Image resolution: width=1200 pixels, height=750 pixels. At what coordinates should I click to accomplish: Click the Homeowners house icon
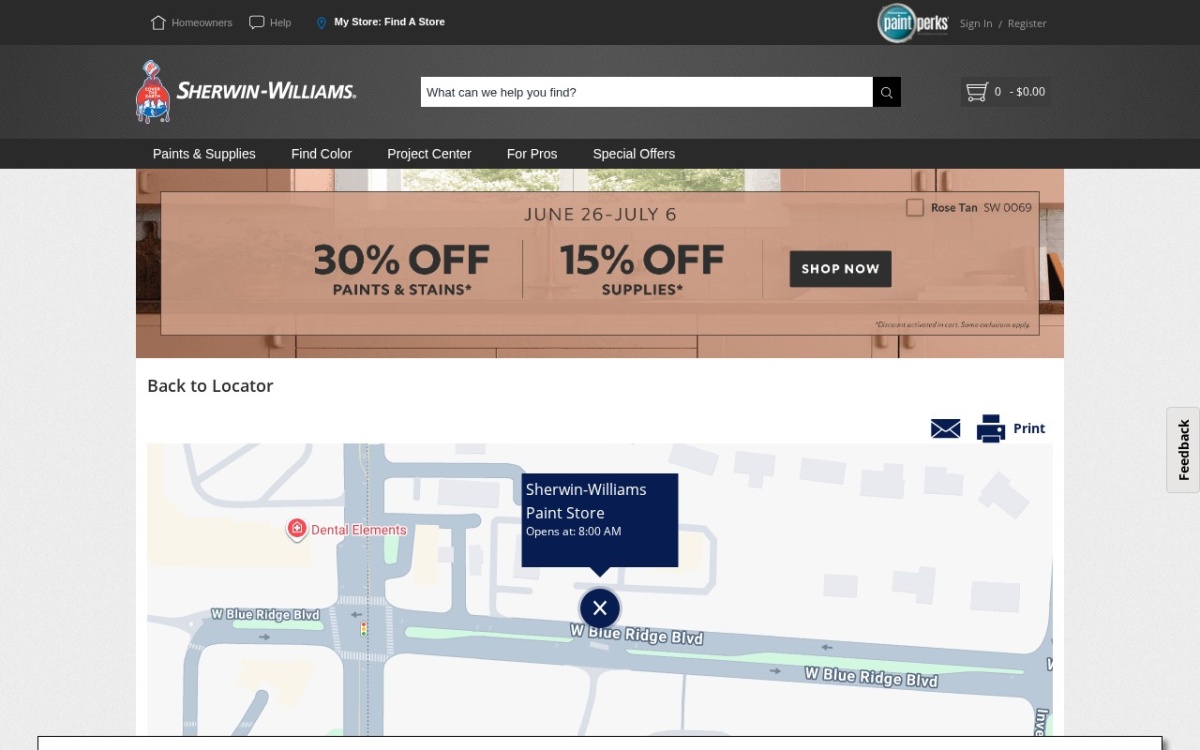pos(158,22)
